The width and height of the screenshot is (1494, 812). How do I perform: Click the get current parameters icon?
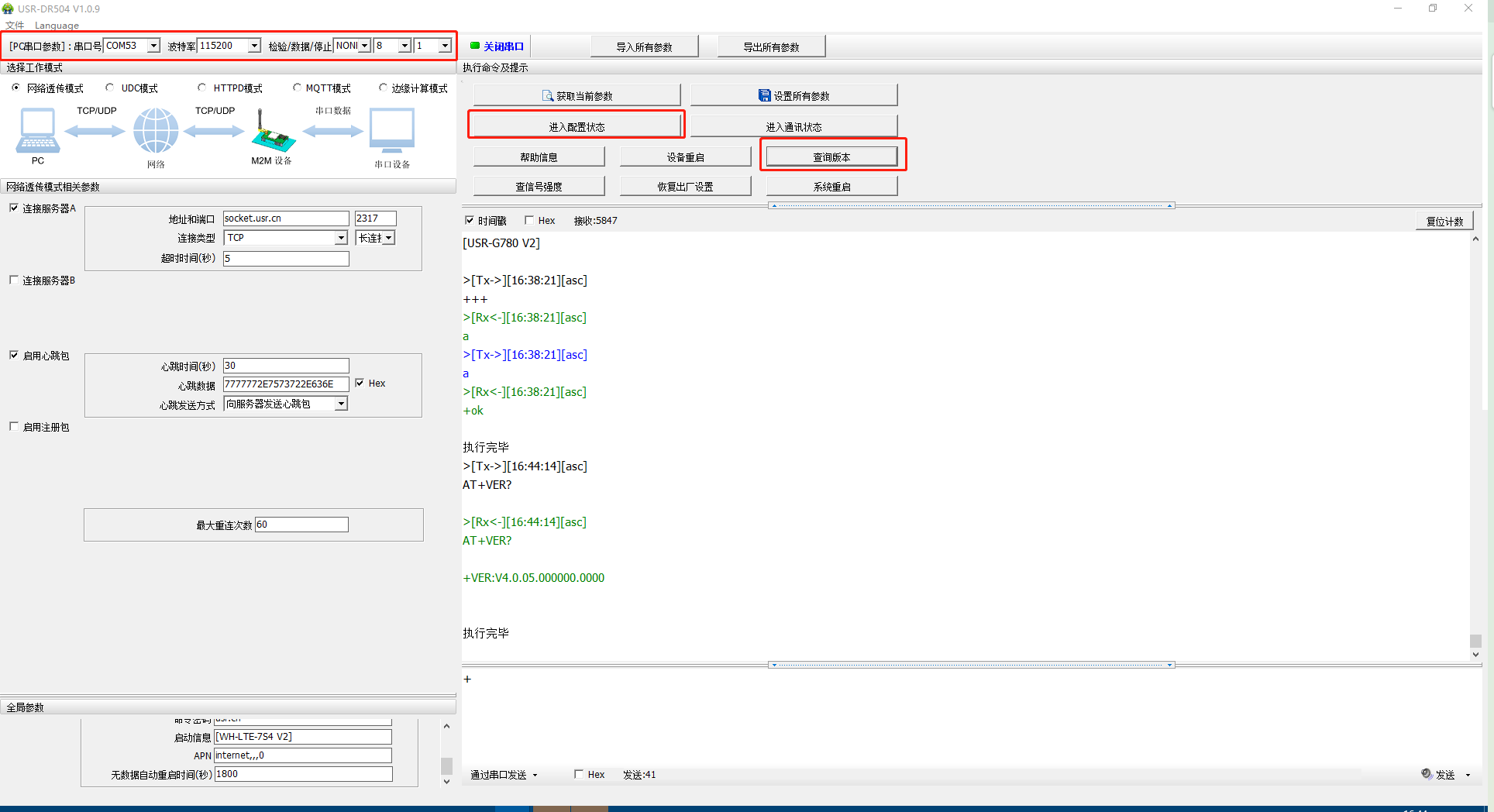[548, 96]
